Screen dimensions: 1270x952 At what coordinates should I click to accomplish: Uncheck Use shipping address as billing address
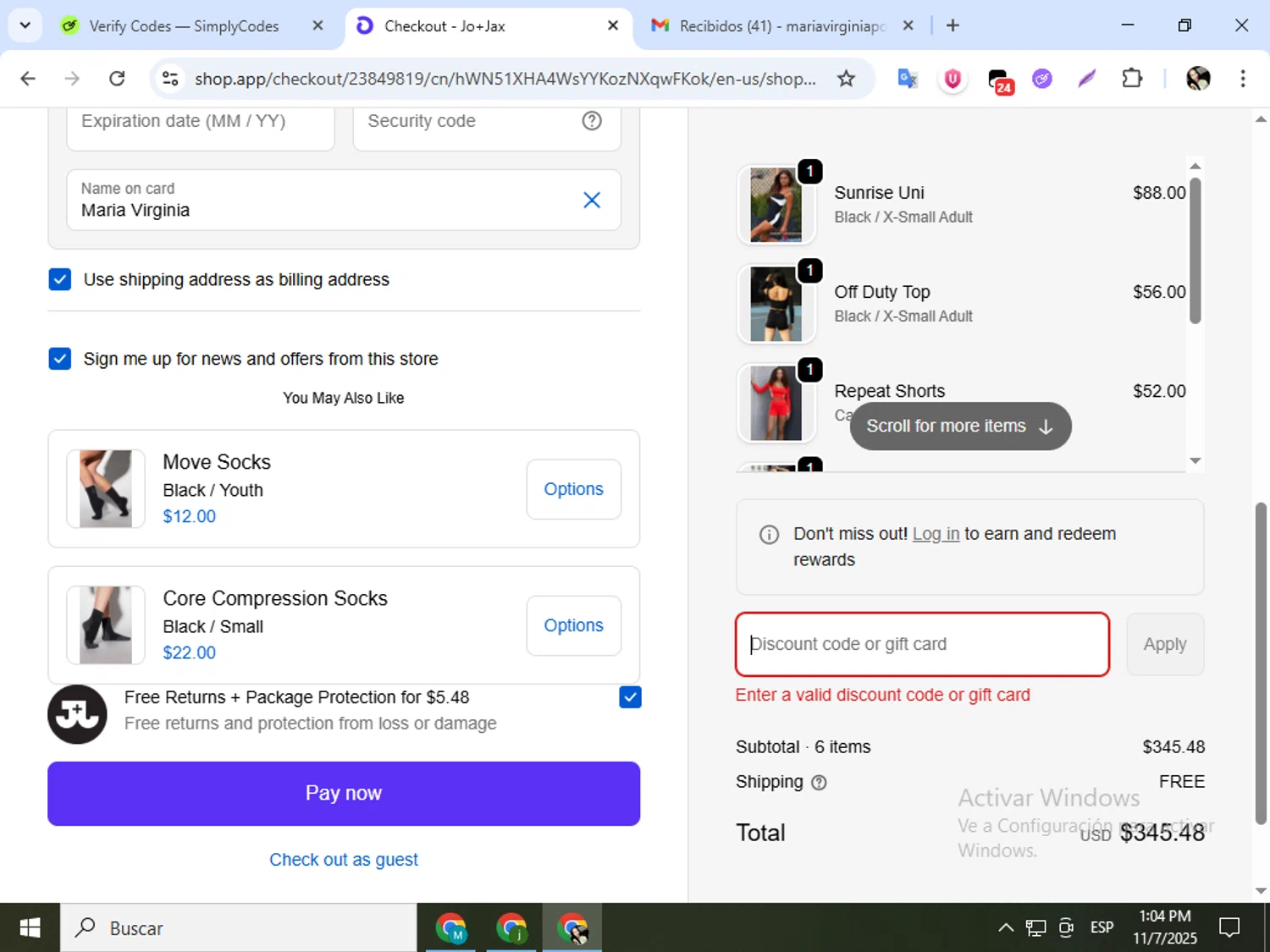point(60,279)
